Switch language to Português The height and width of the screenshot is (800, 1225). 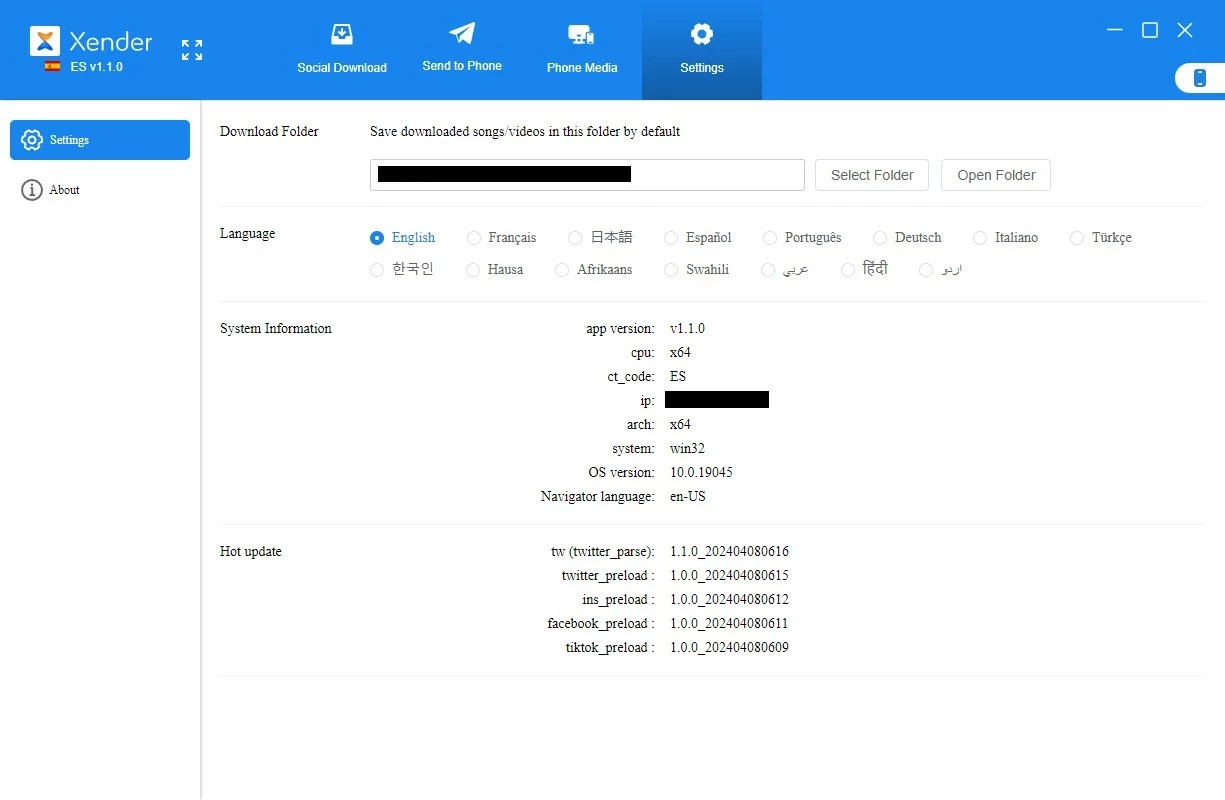tap(770, 238)
